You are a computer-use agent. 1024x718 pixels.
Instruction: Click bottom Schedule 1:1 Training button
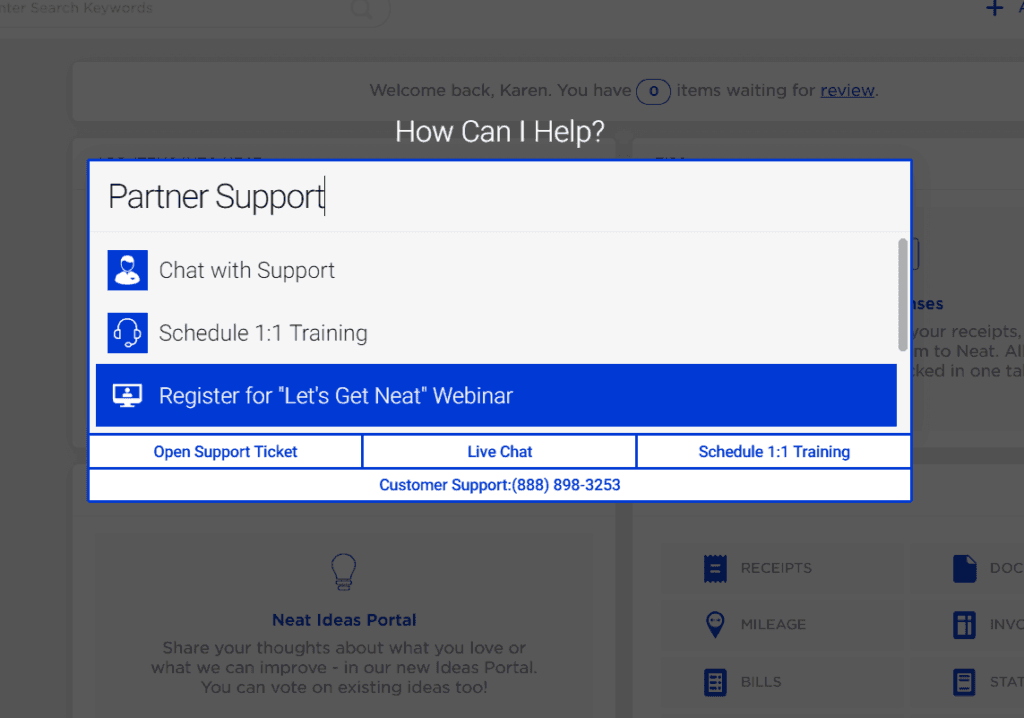coord(774,451)
